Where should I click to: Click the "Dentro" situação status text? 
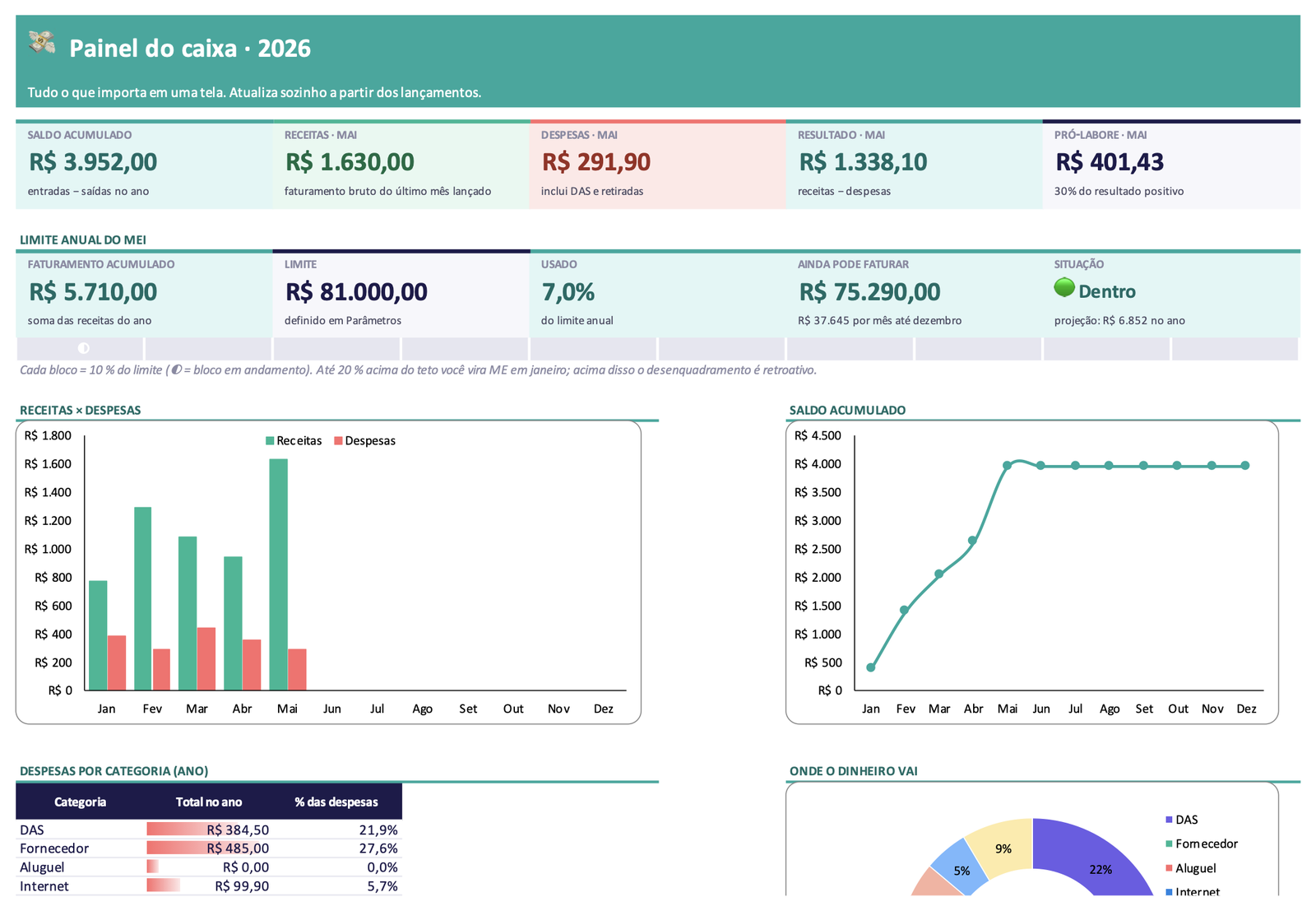pos(1107,291)
